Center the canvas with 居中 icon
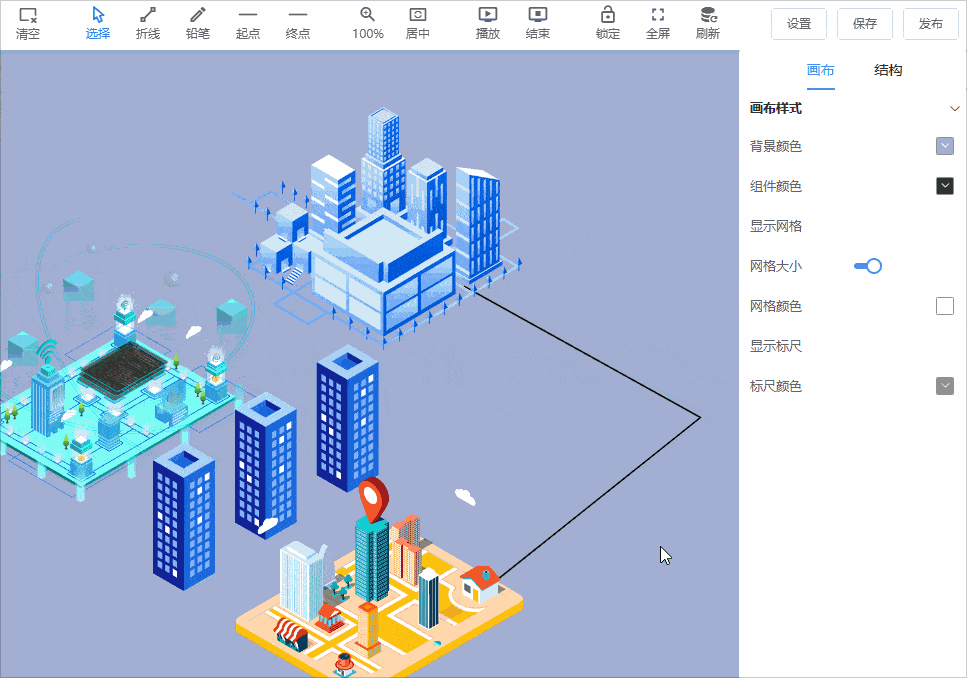Screen dimensions: 969x678 tap(418, 15)
